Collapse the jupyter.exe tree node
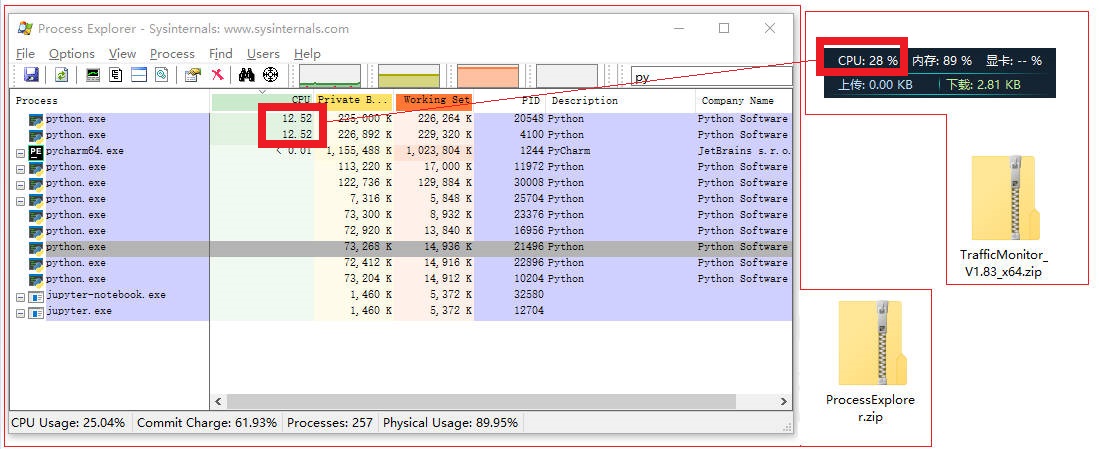The image size is (1099, 449). tap(20, 313)
